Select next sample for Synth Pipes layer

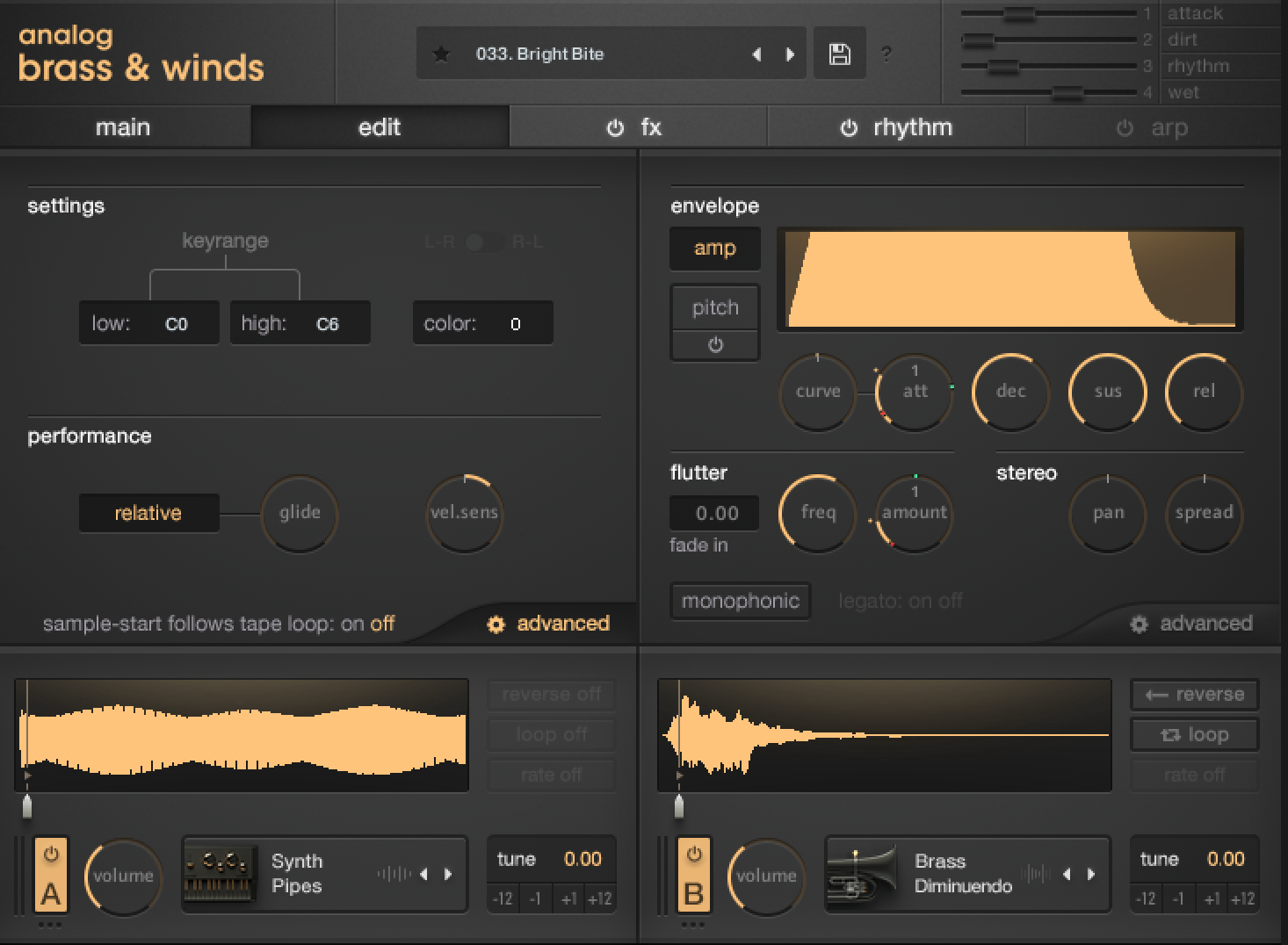click(x=448, y=874)
